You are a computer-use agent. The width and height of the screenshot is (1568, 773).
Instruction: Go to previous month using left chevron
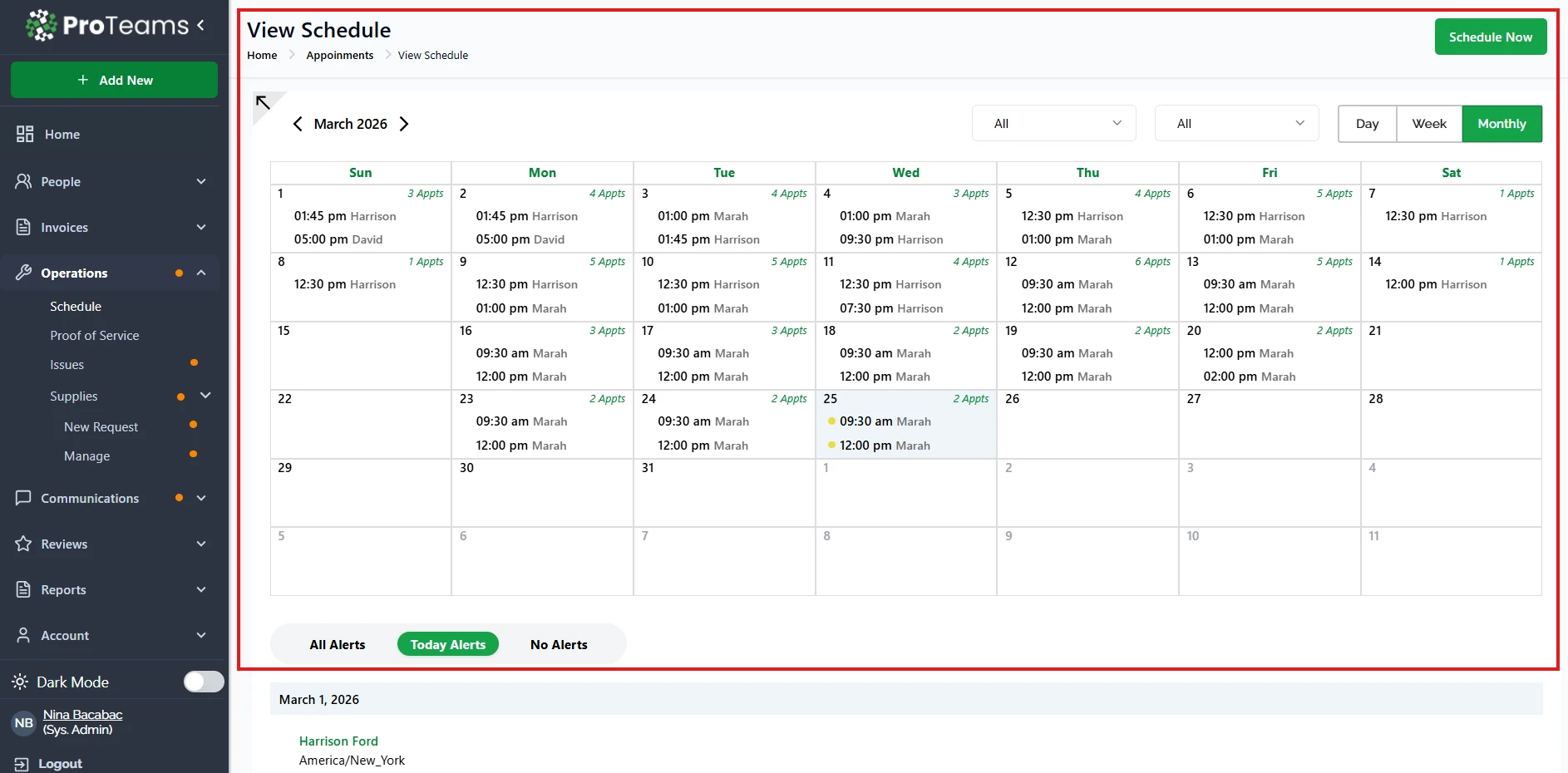[298, 124]
